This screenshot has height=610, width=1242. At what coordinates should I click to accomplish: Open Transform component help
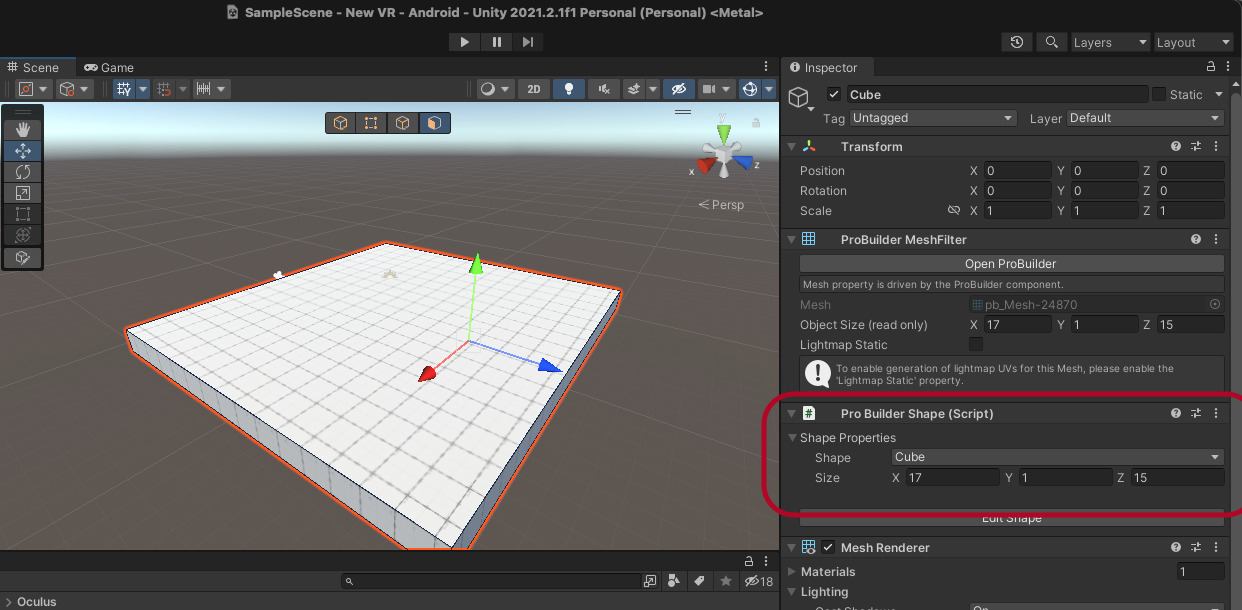coord(1176,146)
